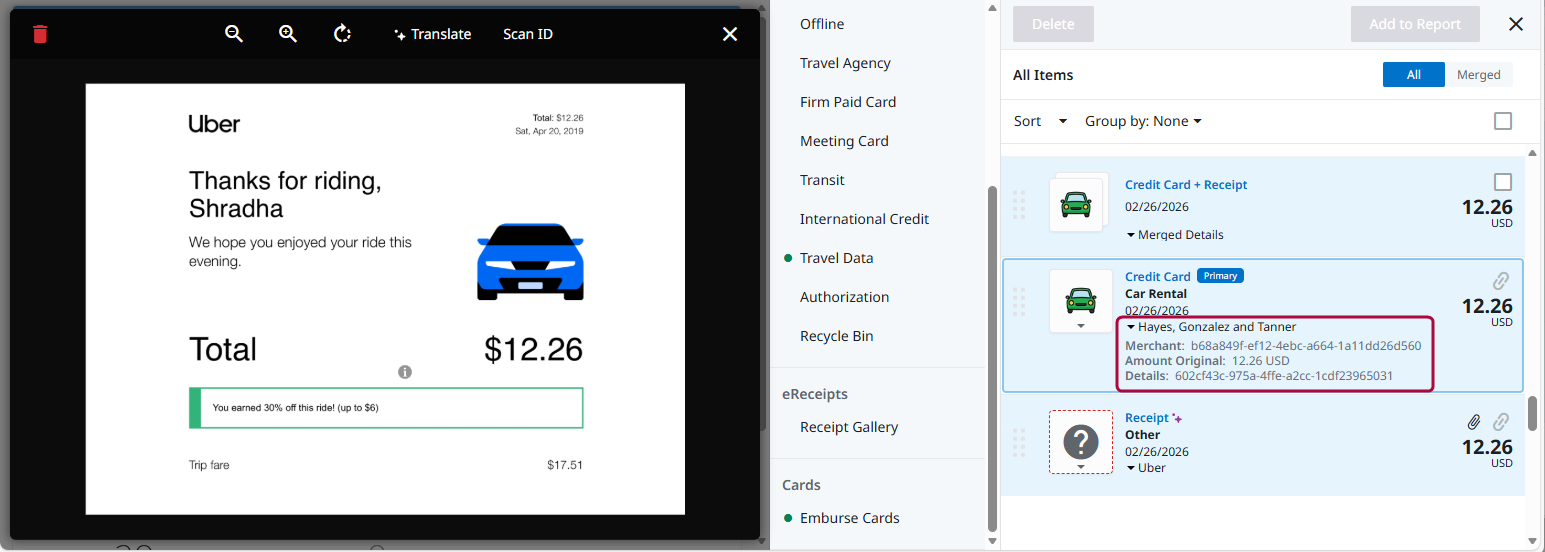
Task: Rotate the receipt image
Action: click(342, 34)
